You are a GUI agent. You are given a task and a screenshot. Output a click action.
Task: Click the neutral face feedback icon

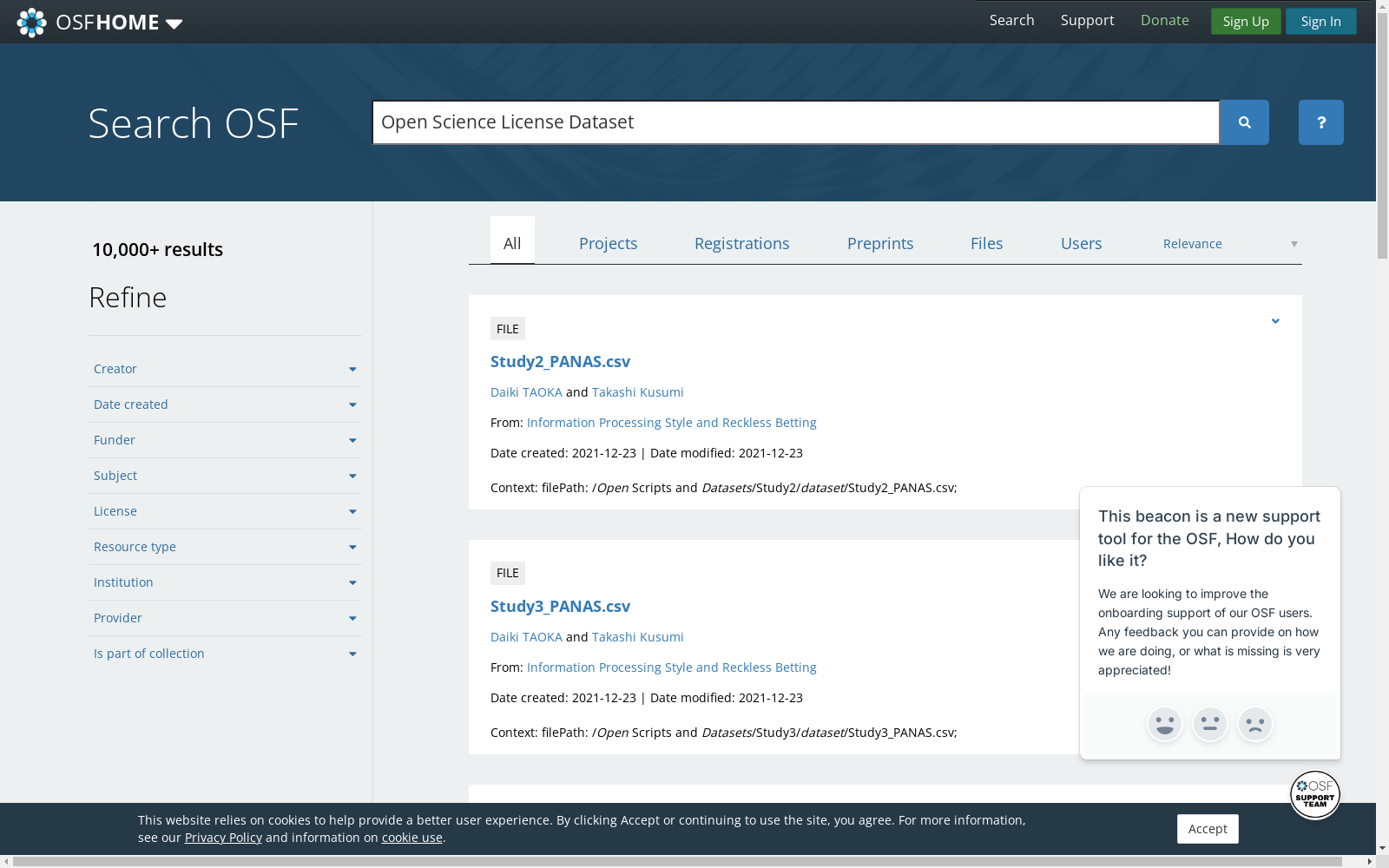click(x=1210, y=724)
